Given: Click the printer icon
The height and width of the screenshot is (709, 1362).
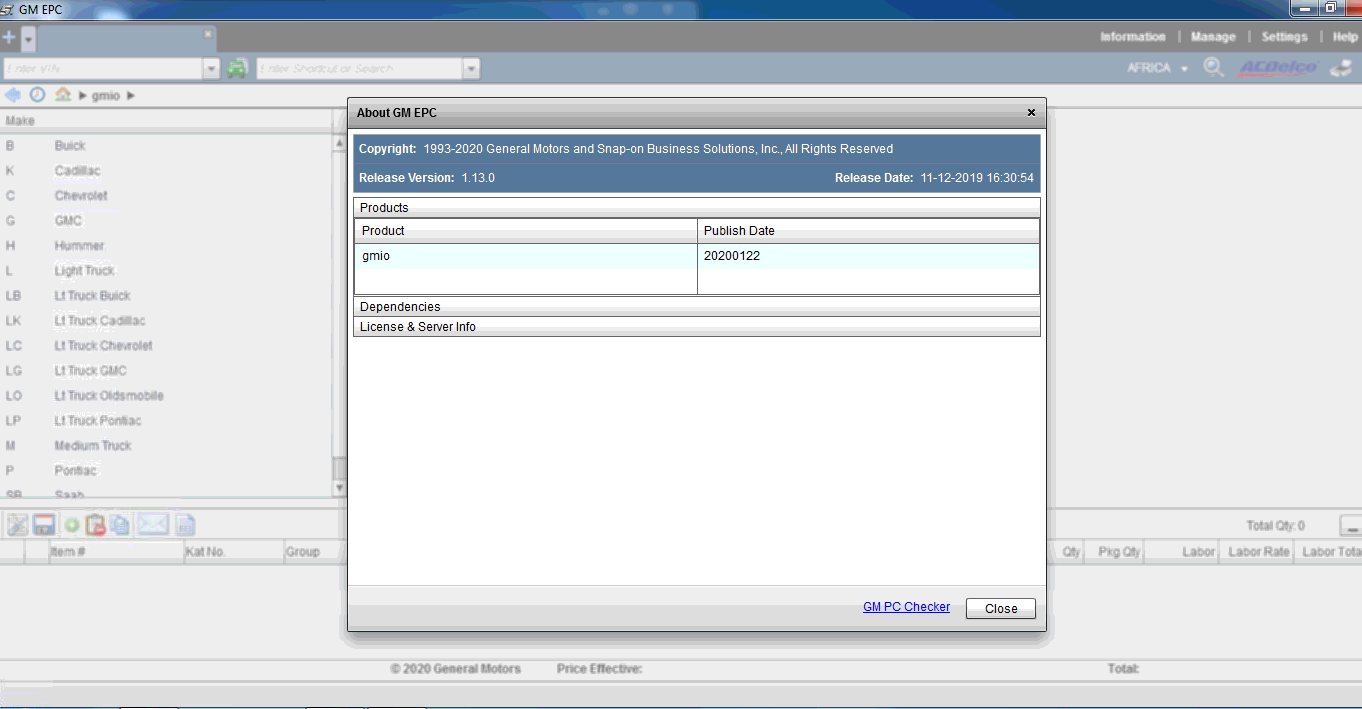Looking at the screenshot, I should tap(1340, 68).
